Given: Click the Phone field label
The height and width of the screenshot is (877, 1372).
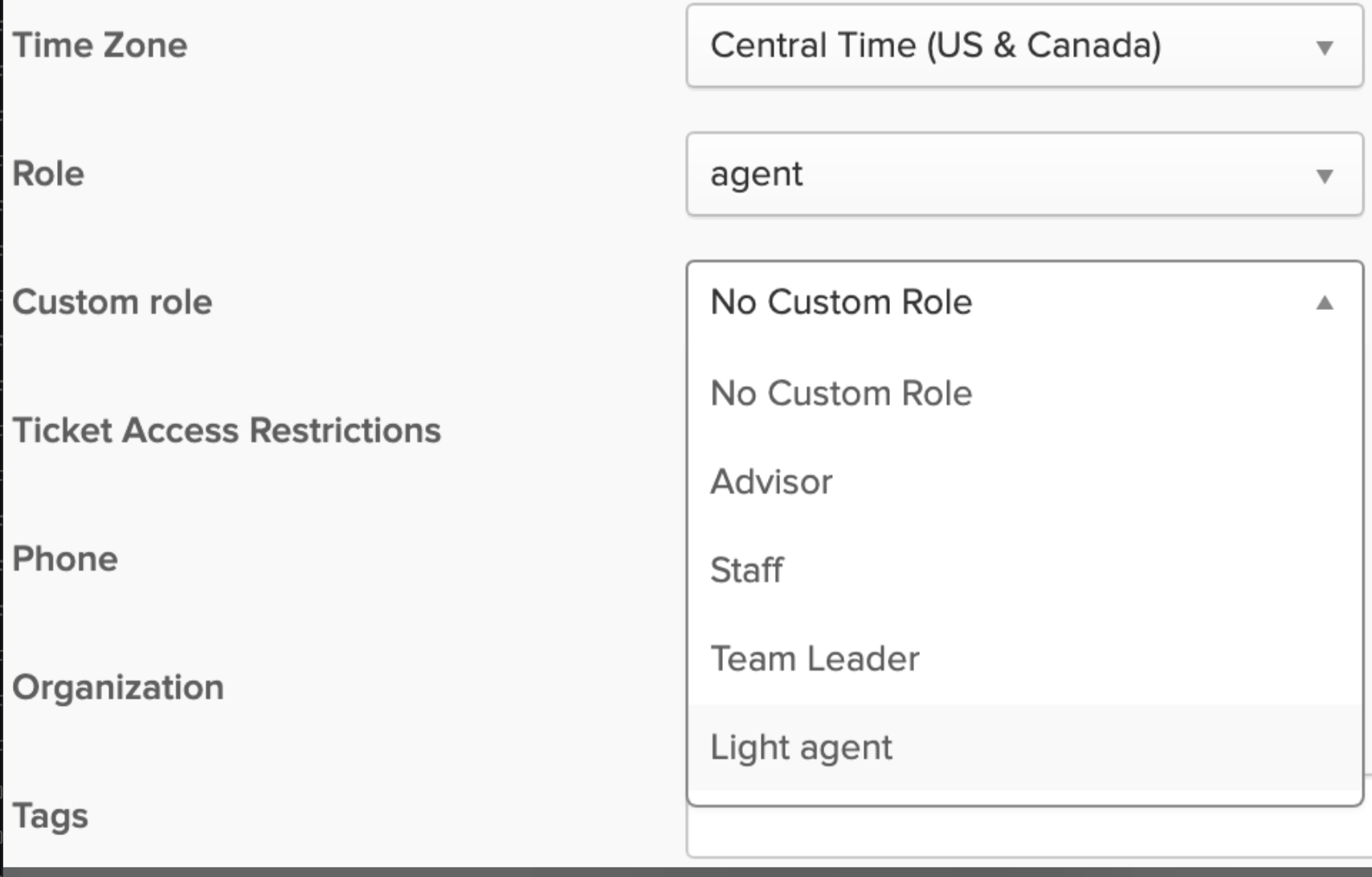Looking at the screenshot, I should click(x=65, y=559).
